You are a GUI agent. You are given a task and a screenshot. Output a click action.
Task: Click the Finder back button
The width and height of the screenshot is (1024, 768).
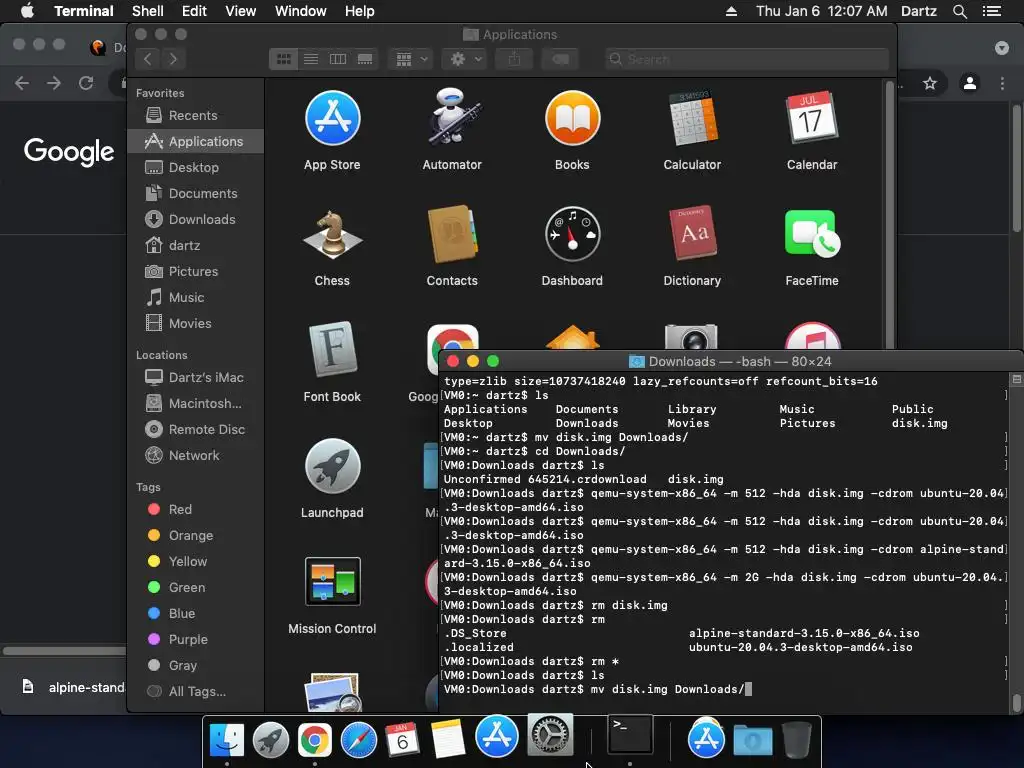(x=148, y=59)
